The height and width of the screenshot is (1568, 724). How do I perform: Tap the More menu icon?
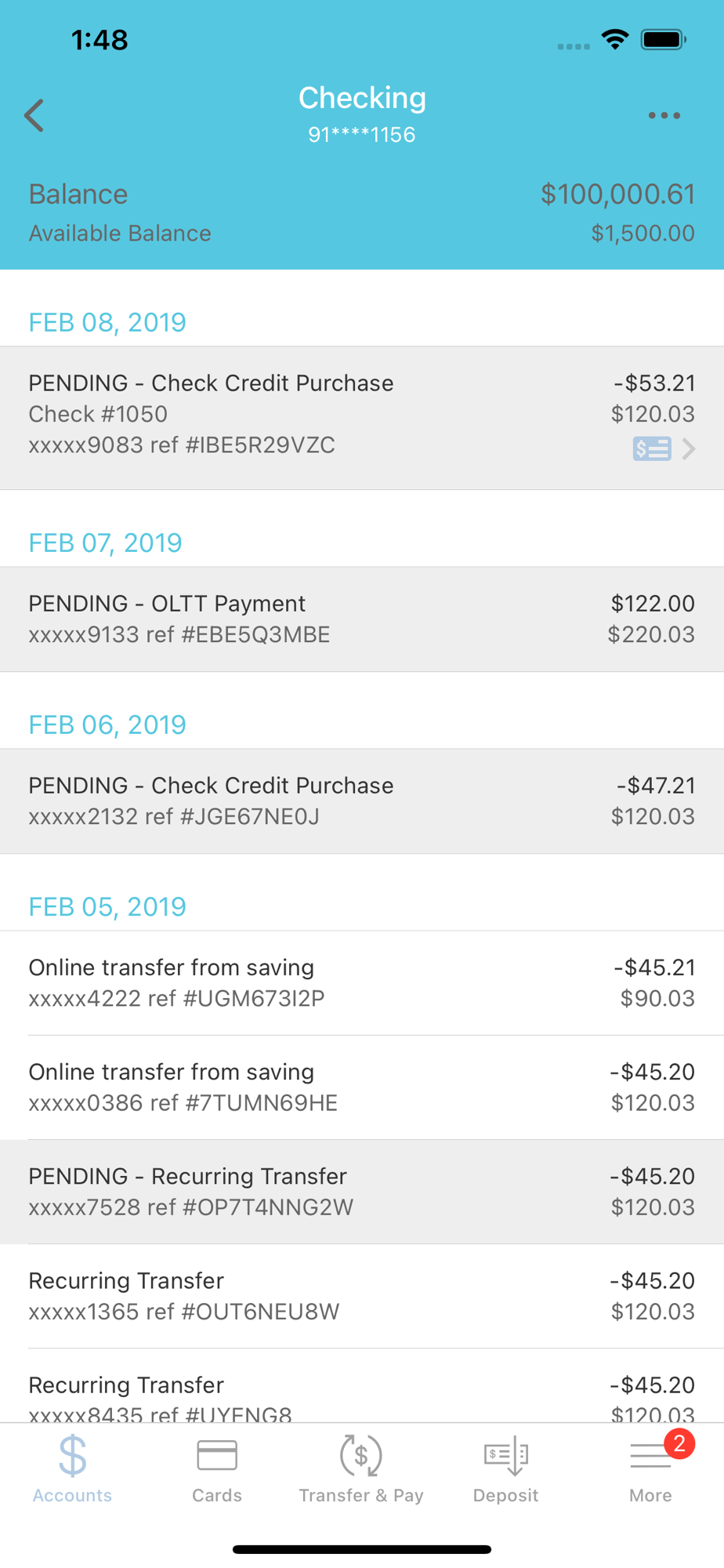pos(649,1457)
